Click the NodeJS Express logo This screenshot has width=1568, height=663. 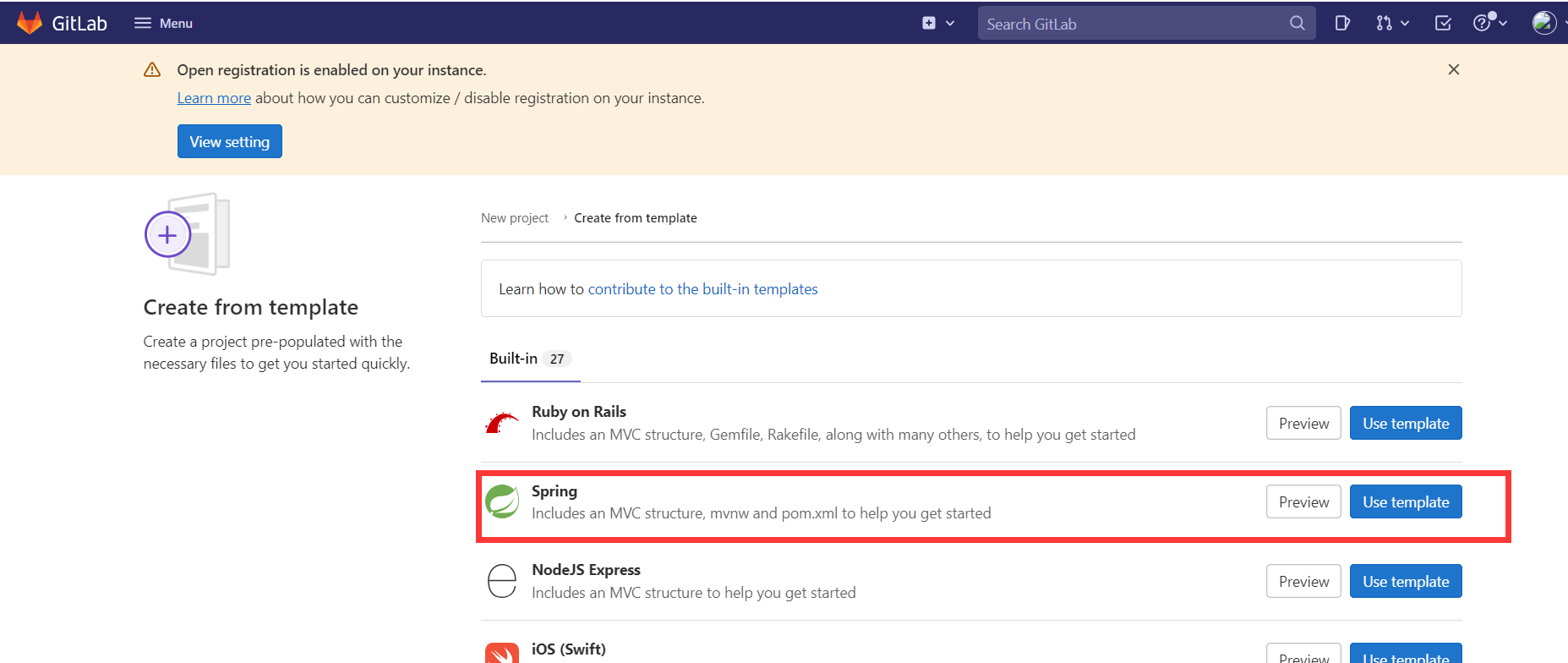[x=502, y=581]
